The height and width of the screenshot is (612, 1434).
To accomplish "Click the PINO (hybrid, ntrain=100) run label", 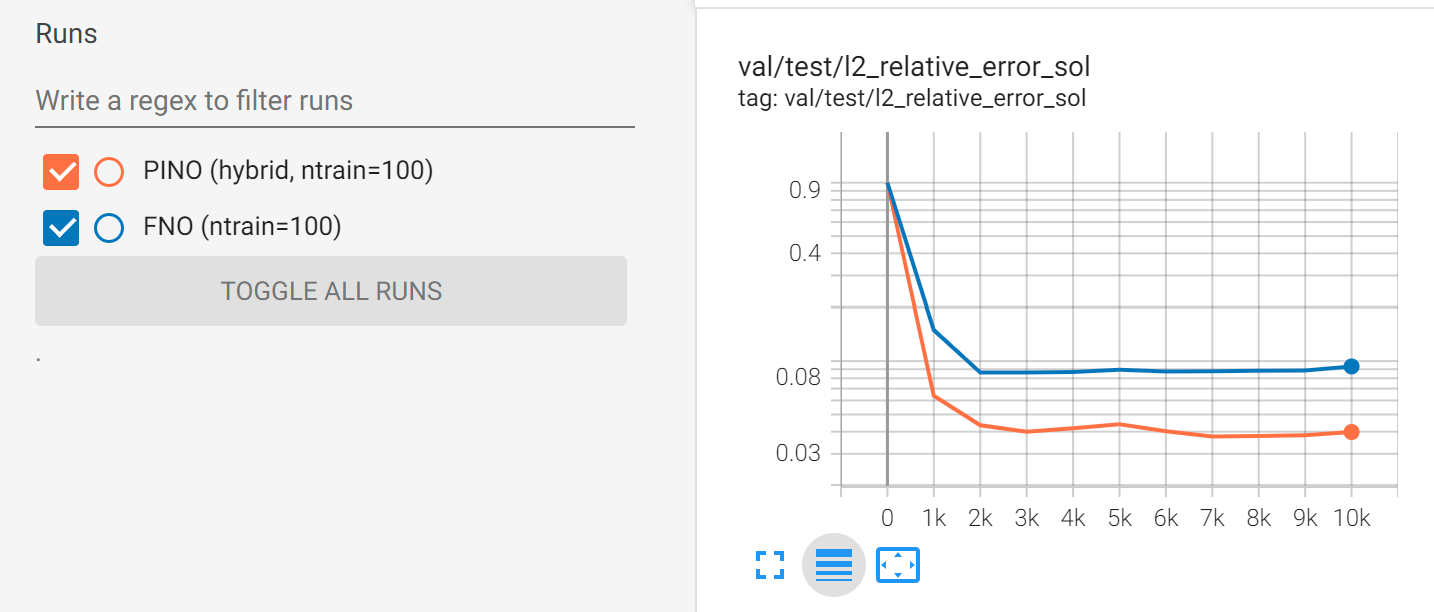I will click(288, 171).
